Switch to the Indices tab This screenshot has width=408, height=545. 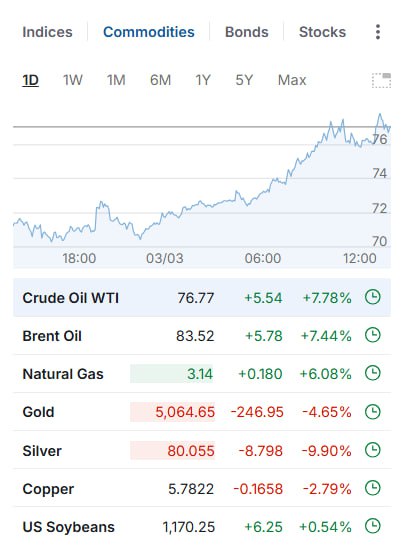(x=47, y=32)
